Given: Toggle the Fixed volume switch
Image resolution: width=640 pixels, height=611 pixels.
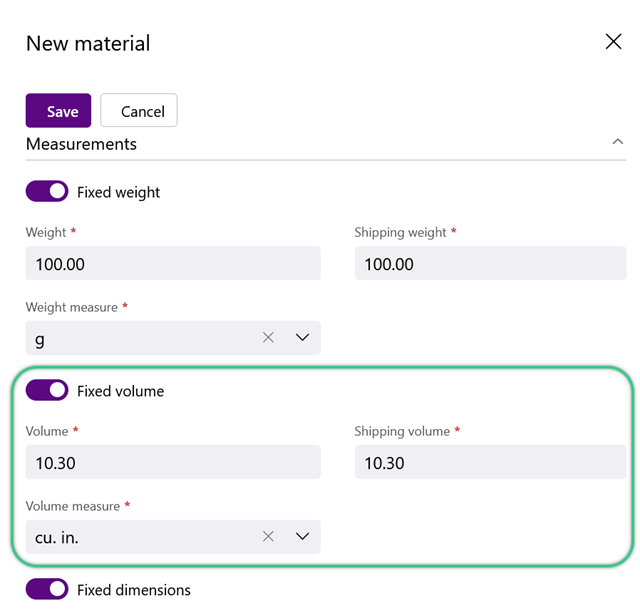Looking at the screenshot, I should pos(47,390).
